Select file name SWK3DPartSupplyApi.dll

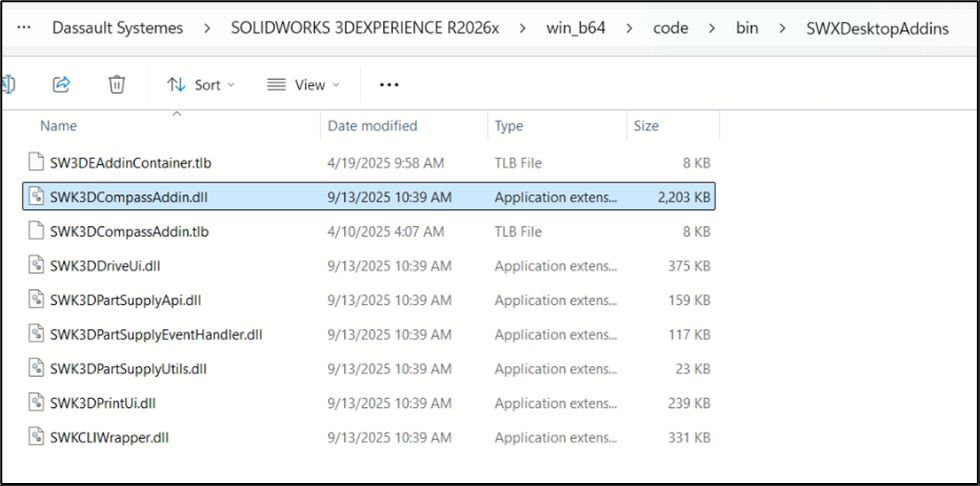pos(126,300)
